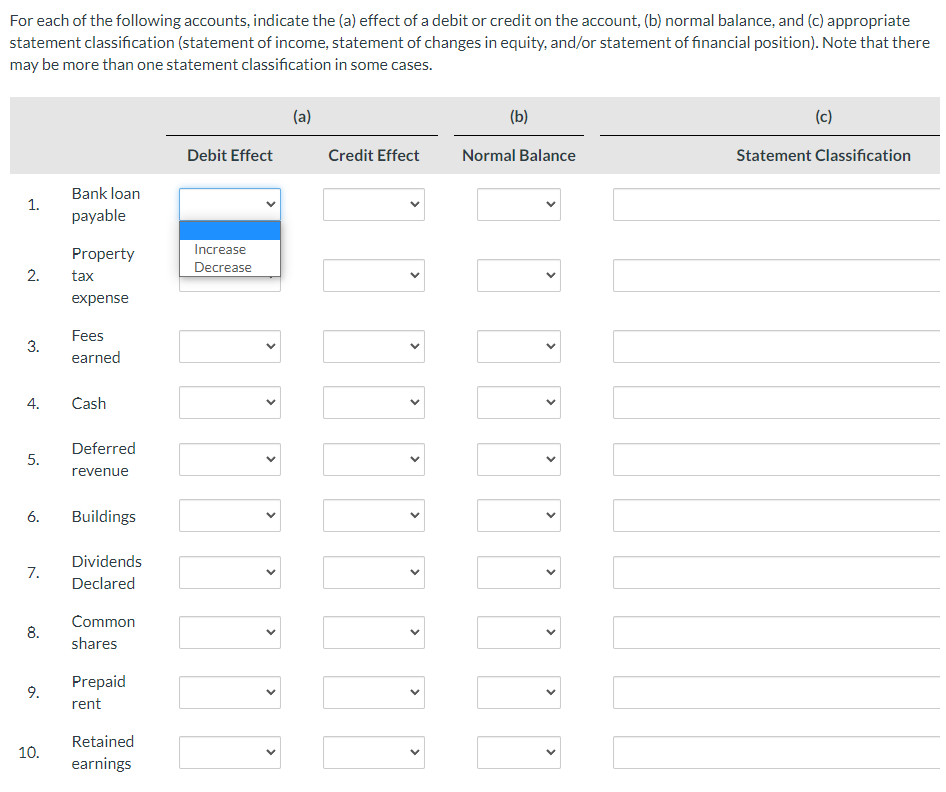This screenshot has height=792, width=946.
Task: Open Credit Effect dropdown for Fees earned
Action: click(x=373, y=346)
